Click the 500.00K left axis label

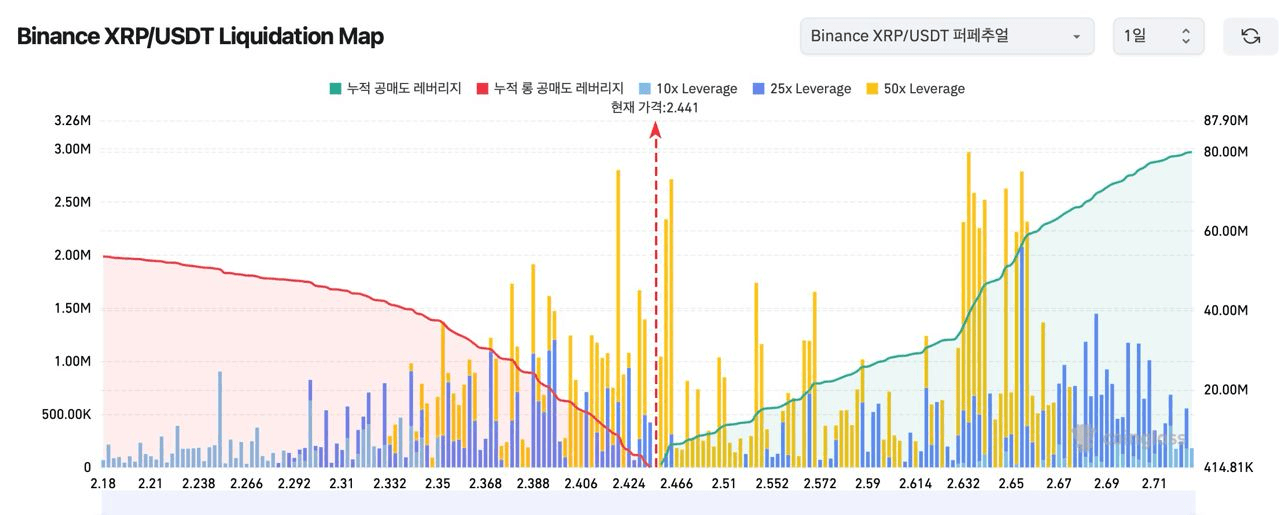tap(66, 414)
